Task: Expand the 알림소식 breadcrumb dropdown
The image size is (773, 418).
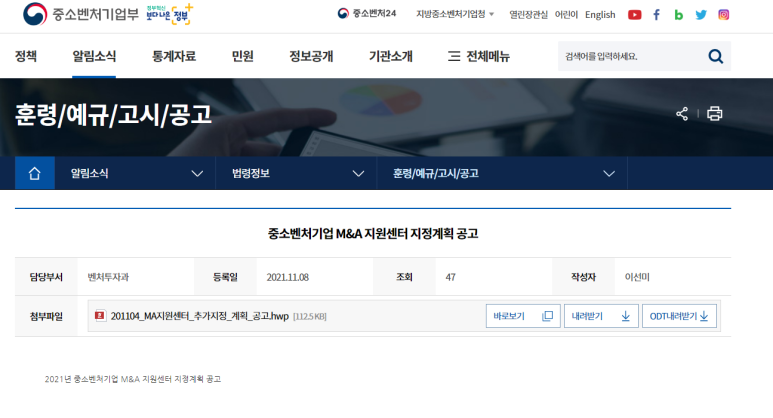Action: tap(135, 173)
